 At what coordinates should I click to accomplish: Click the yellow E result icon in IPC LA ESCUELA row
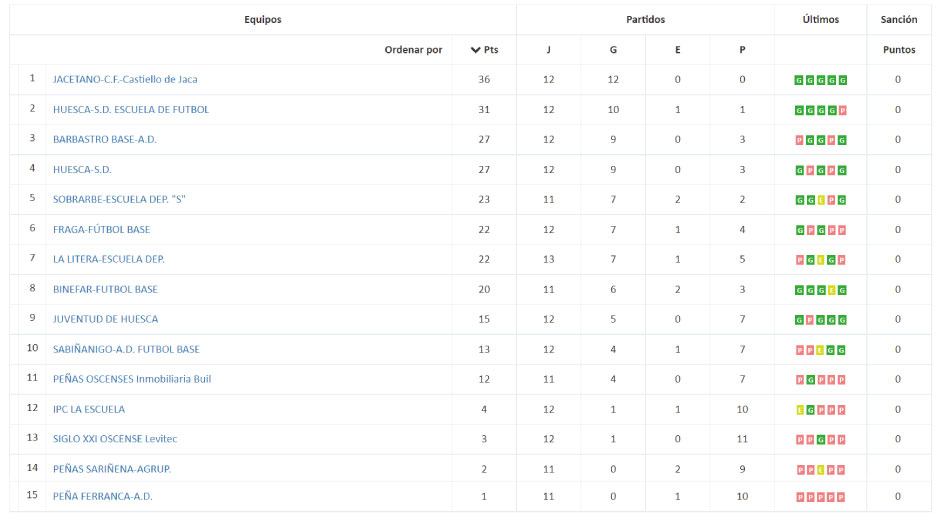click(800, 410)
